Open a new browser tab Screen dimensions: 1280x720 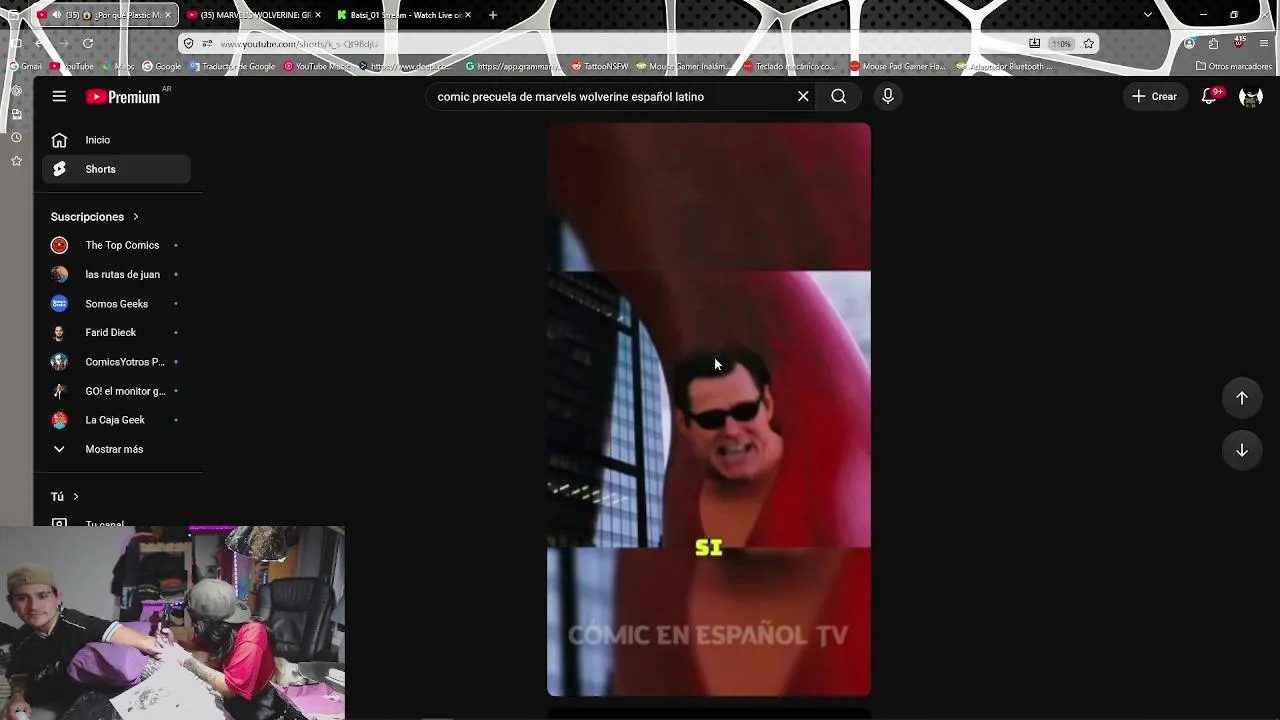(492, 15)
